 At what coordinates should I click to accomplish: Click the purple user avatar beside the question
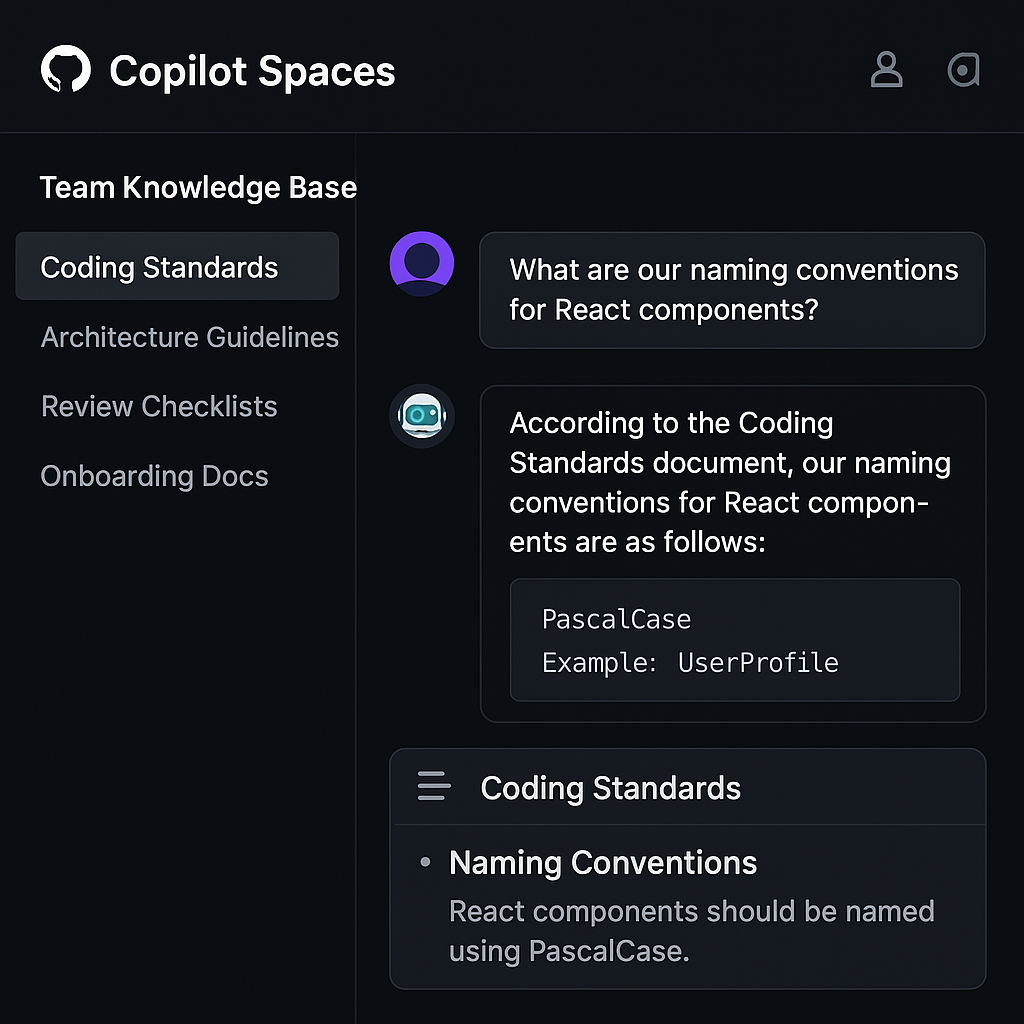[x=421, y=262]
